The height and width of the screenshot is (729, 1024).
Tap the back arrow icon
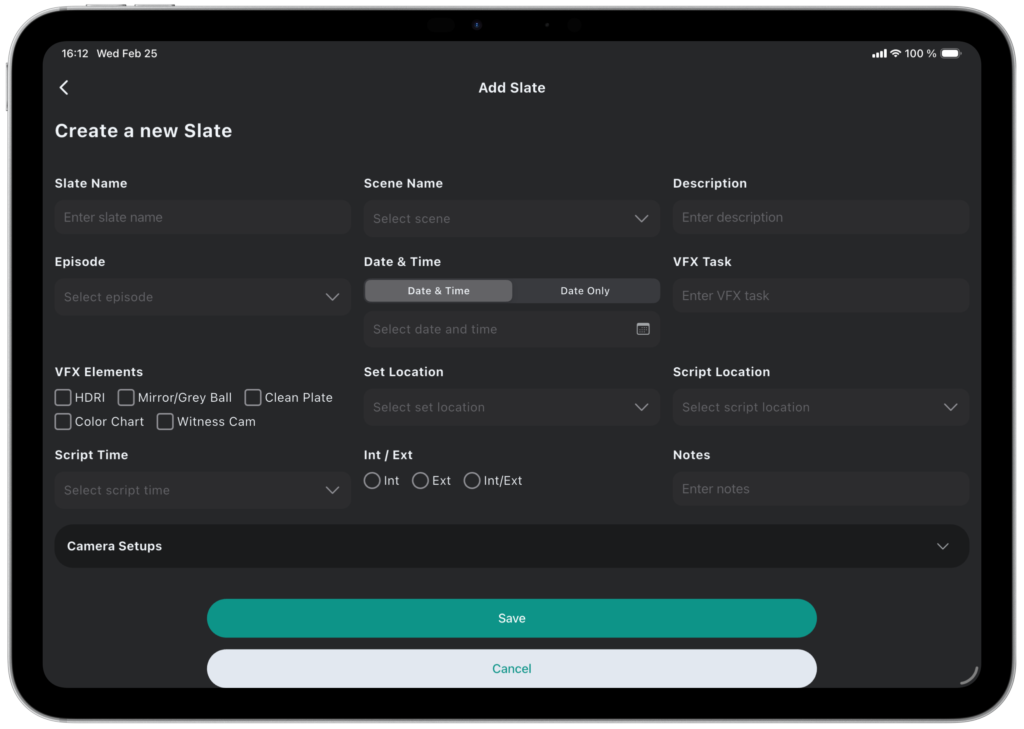[x=64, y=88]
